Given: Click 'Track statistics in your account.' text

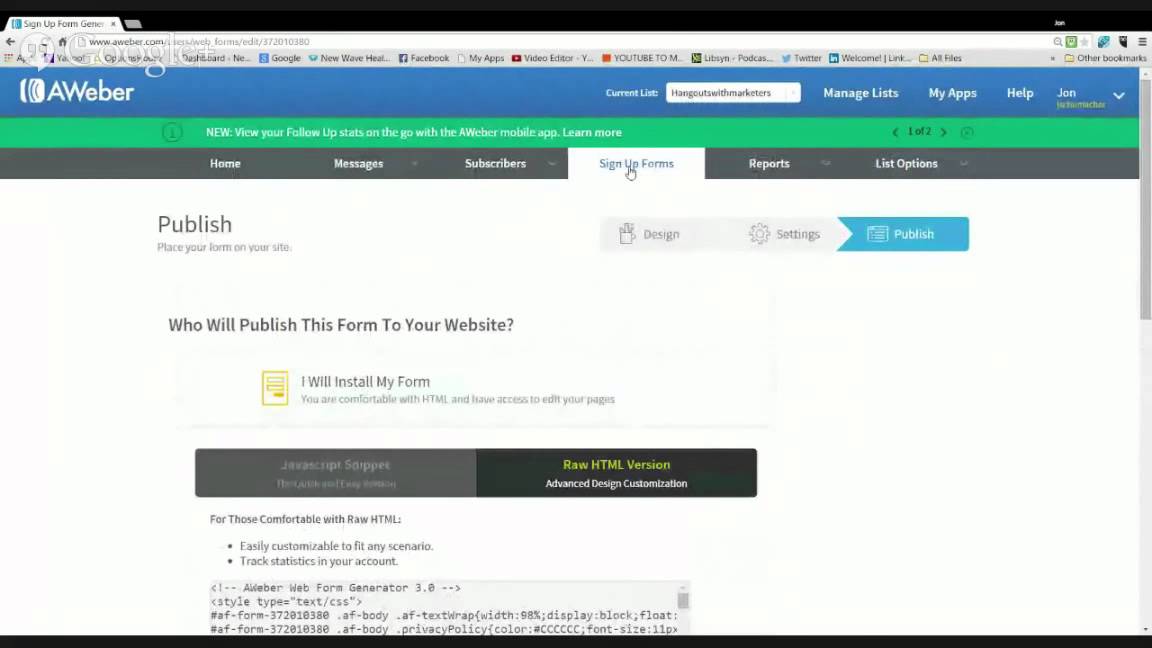Looking at the screenshot, I should coord(319,561).
